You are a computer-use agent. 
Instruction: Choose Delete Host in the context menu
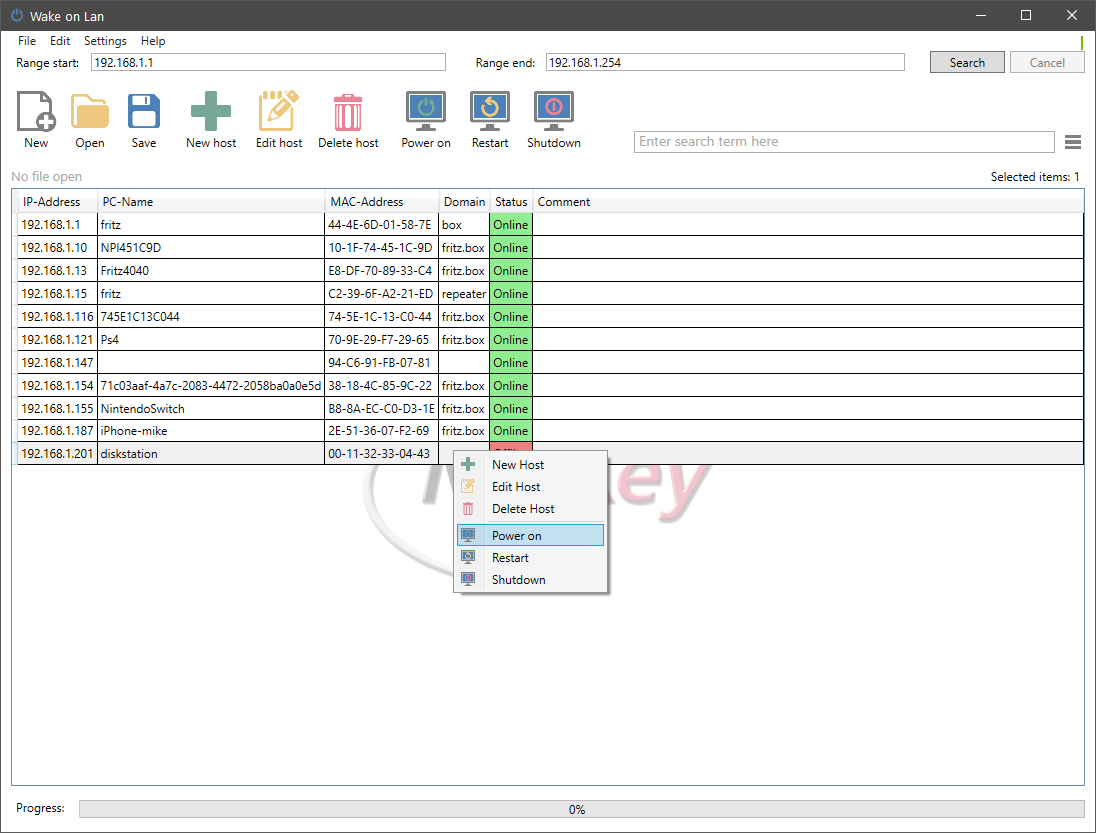530,509
